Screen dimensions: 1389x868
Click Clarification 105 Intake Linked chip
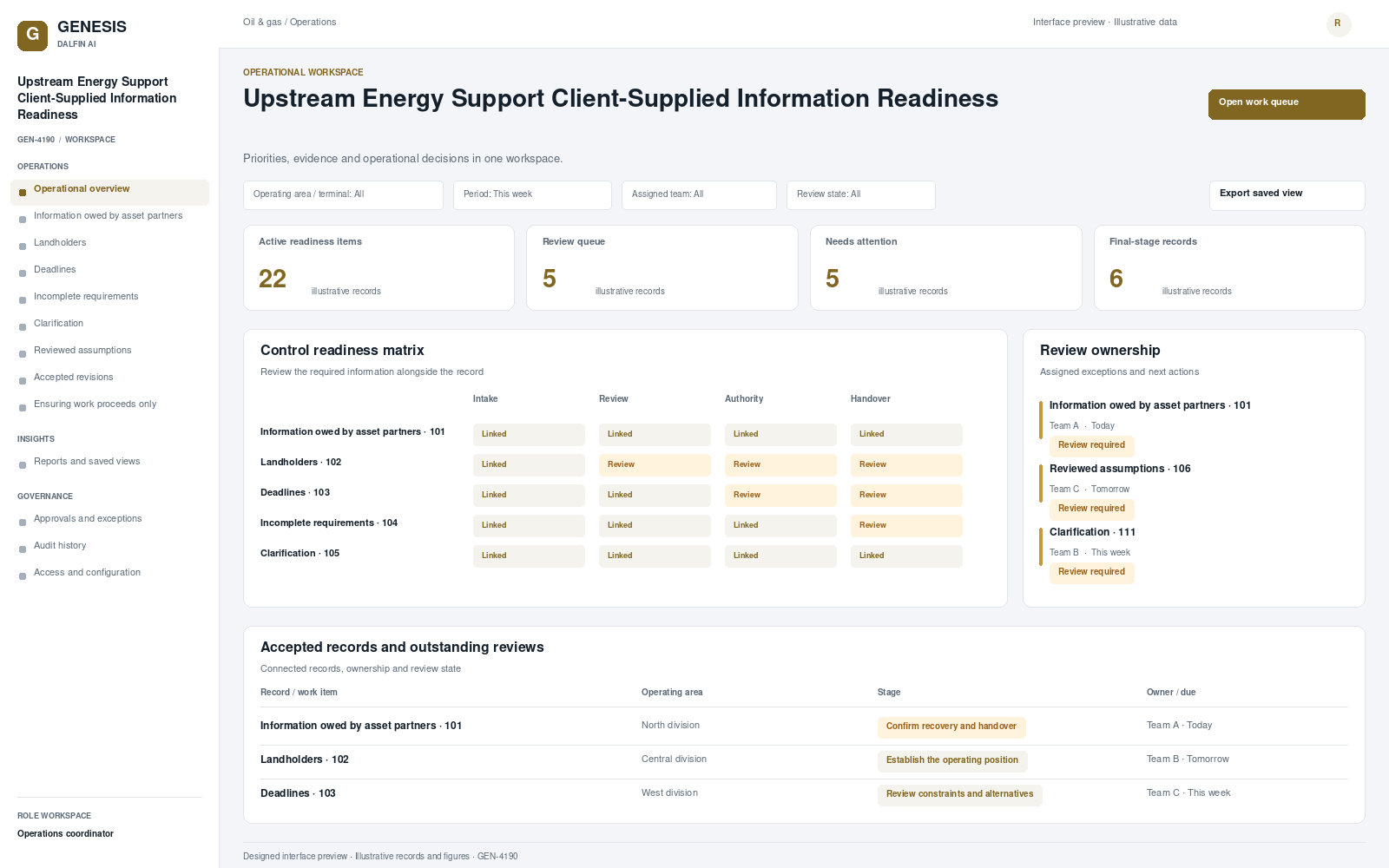tap(529, 556)
